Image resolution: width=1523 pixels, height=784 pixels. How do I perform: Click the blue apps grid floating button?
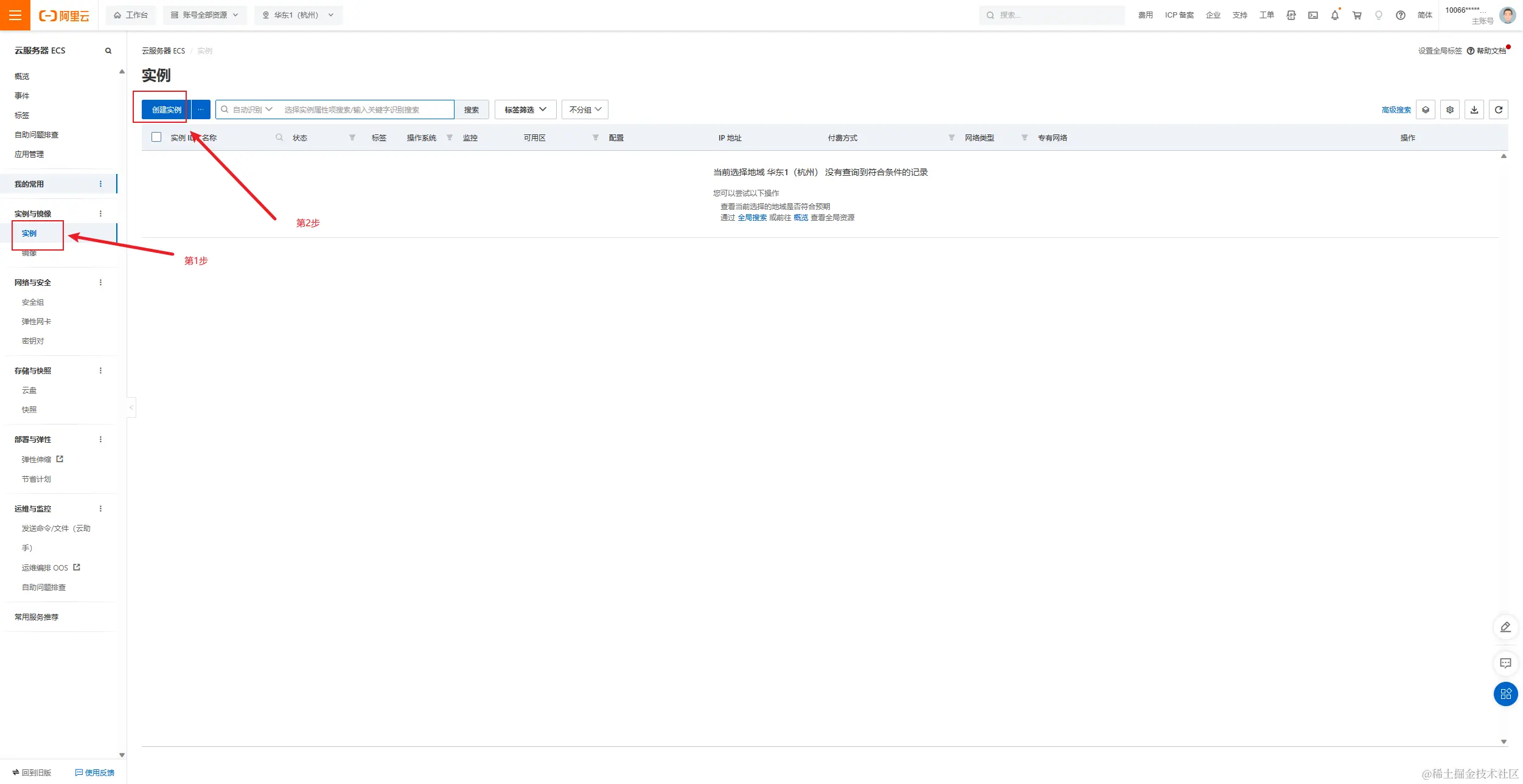(x=1505, y=694)
